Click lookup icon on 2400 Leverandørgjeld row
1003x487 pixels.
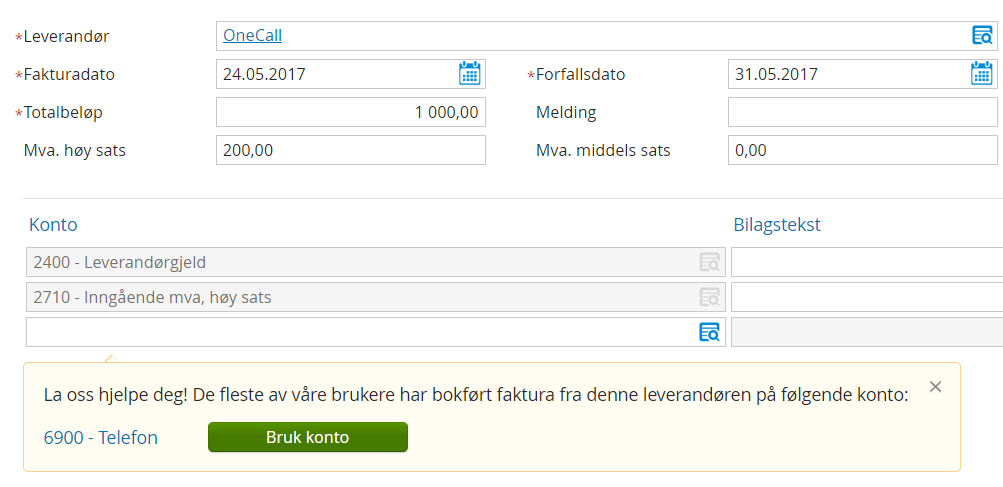[x=709, y=262]
